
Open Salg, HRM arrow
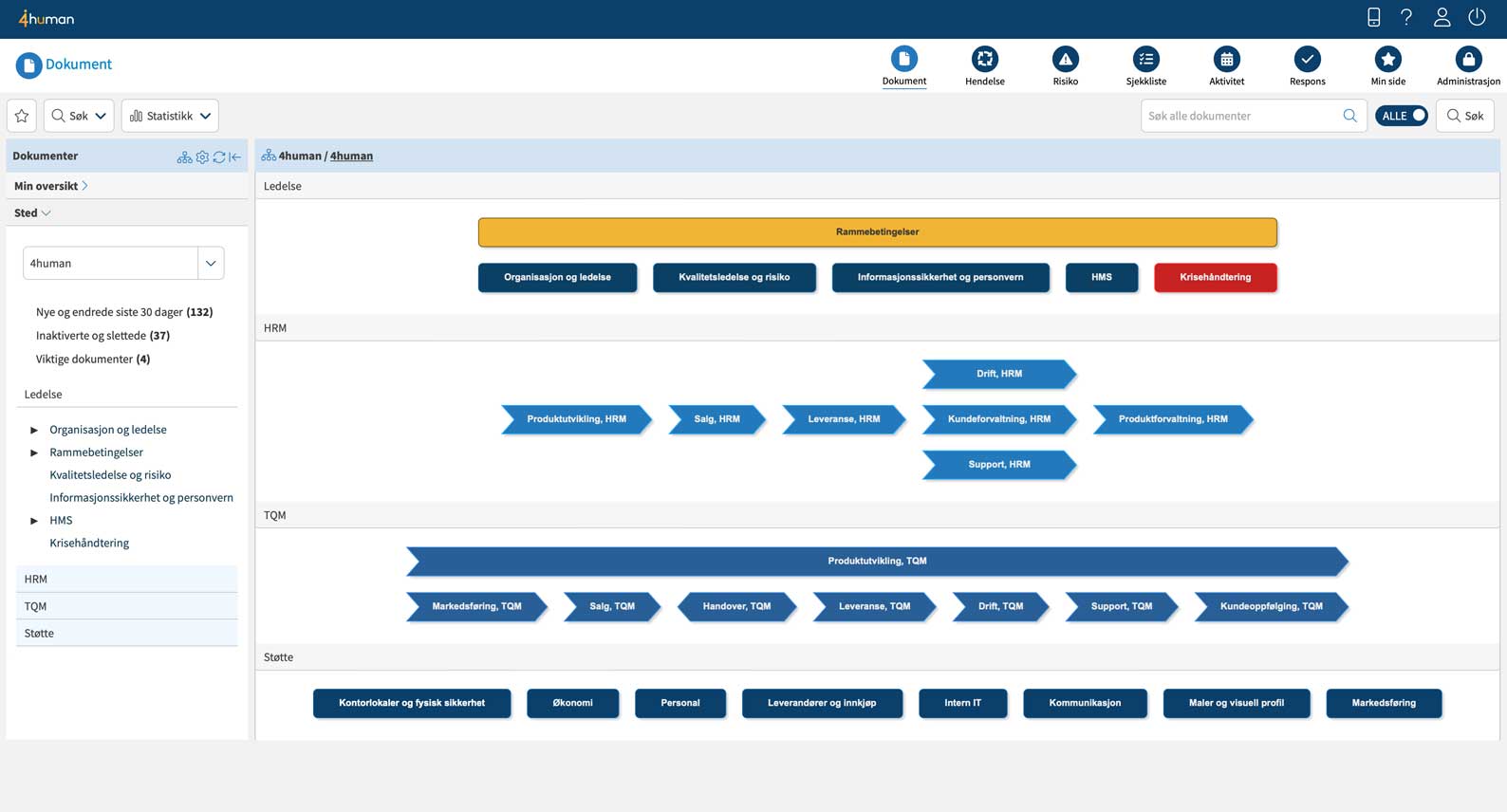coord(717,419)
